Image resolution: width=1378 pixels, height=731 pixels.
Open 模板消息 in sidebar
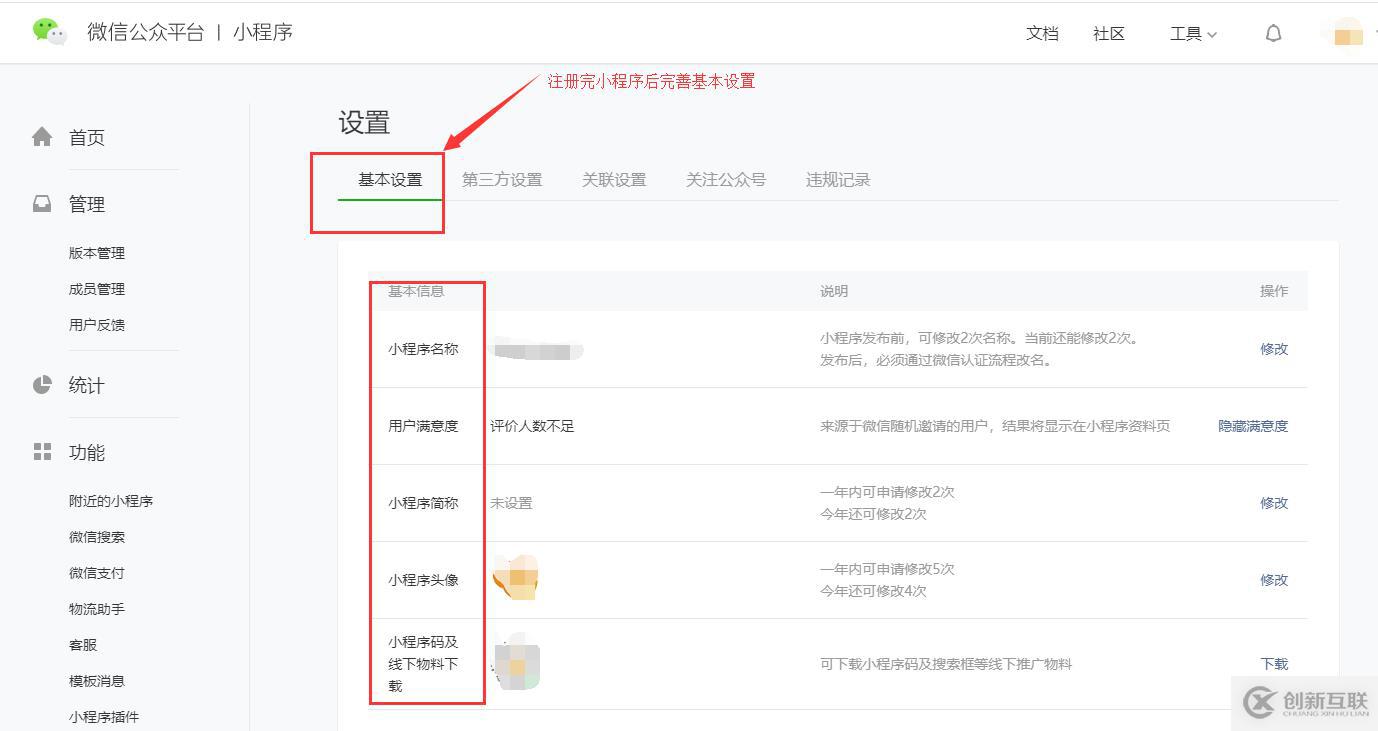(97, 681)
